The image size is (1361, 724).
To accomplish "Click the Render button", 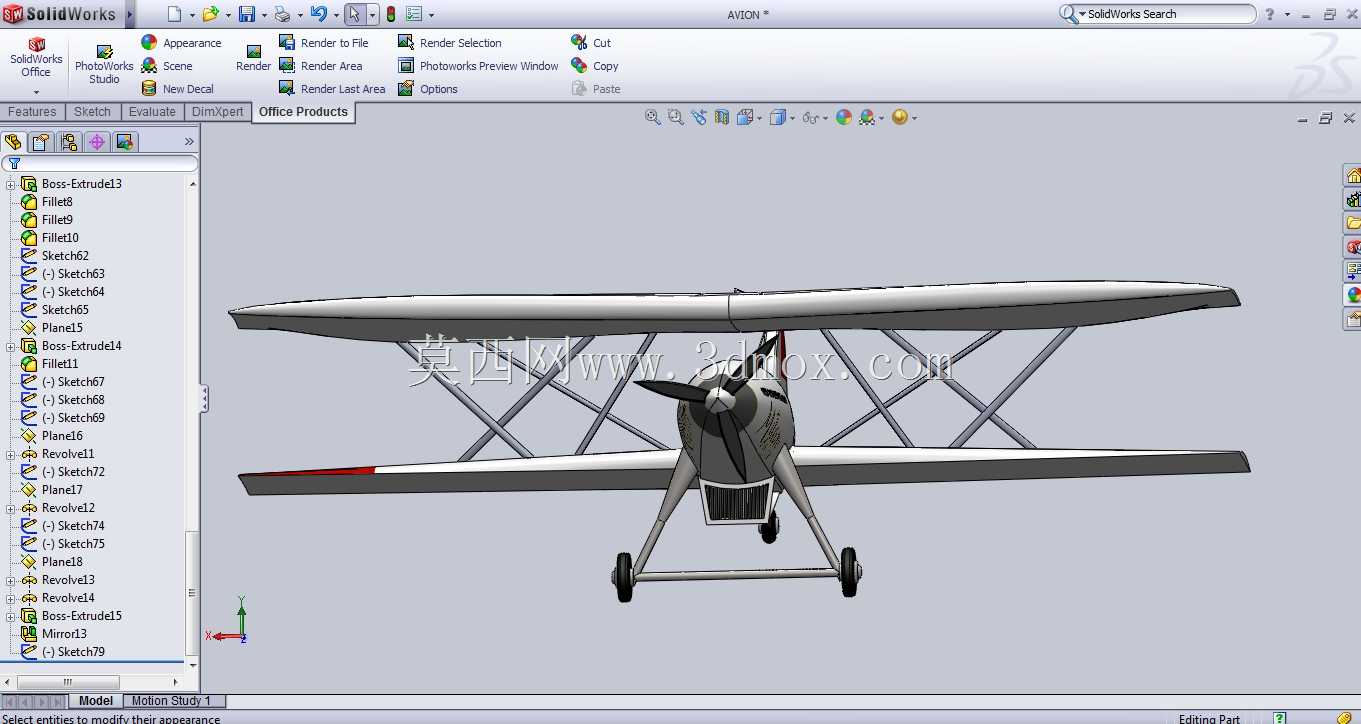I will [253, 59].
